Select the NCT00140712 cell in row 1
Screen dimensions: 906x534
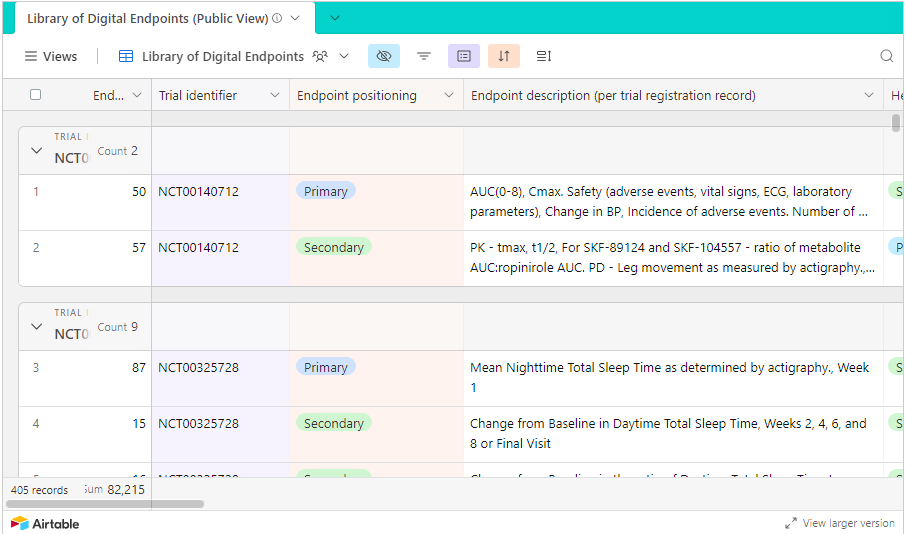click(220, 202)
